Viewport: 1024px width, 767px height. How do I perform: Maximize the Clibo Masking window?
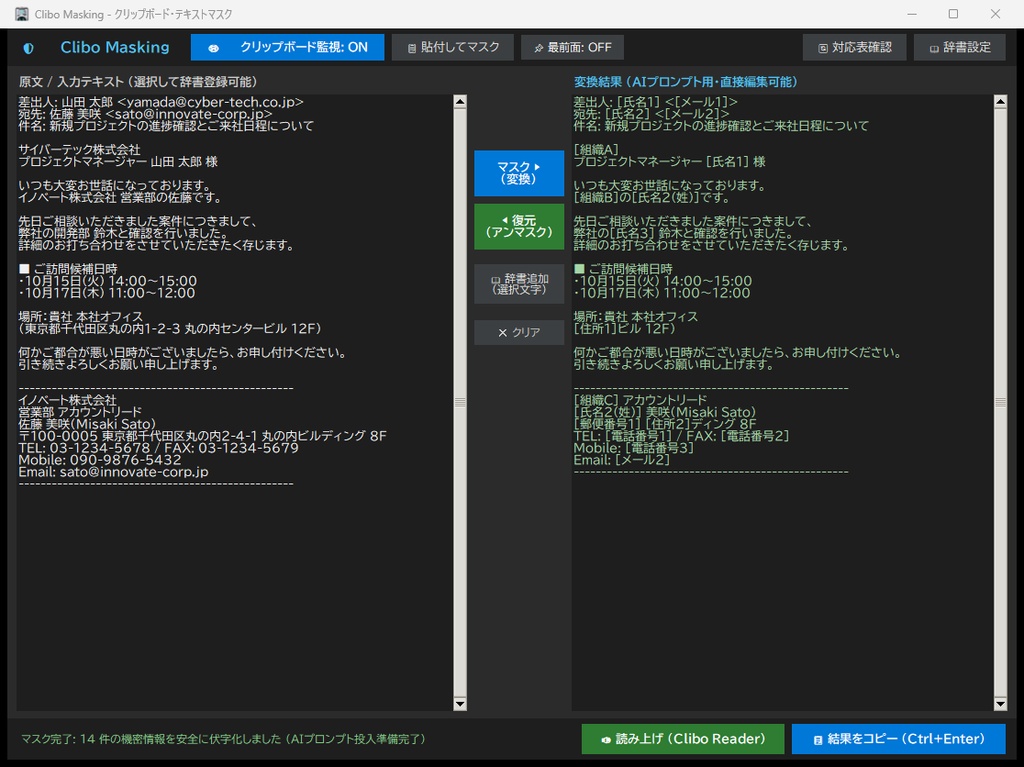953,14
